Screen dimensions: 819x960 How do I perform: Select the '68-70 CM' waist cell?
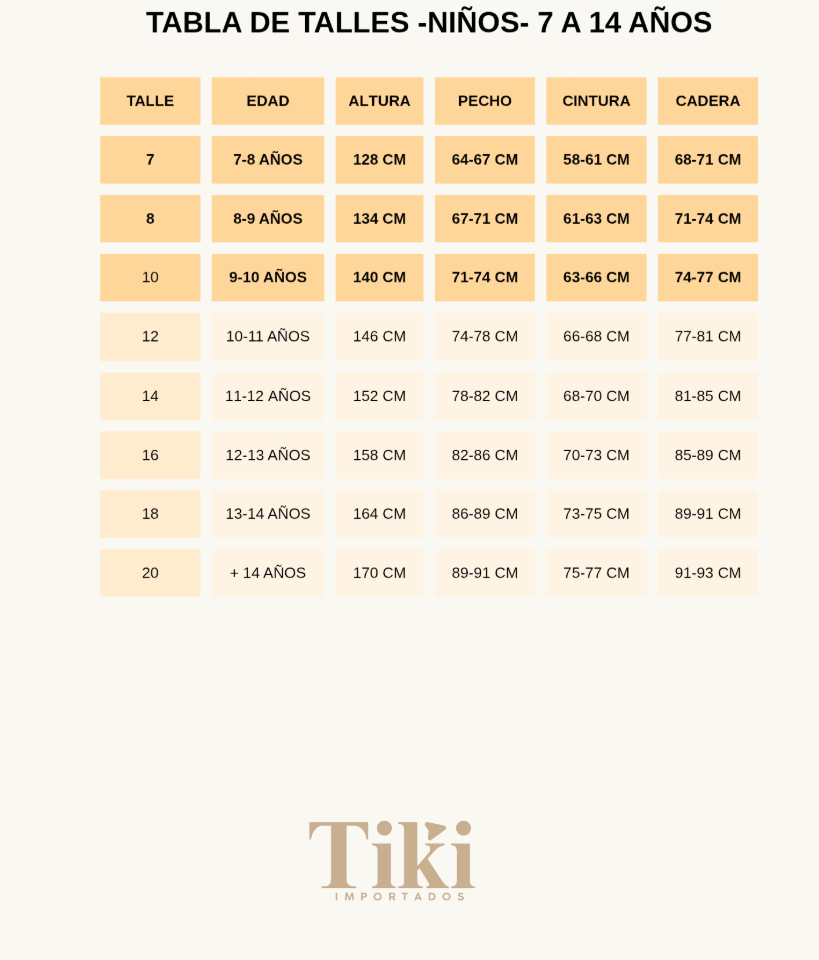click(596, 396)
